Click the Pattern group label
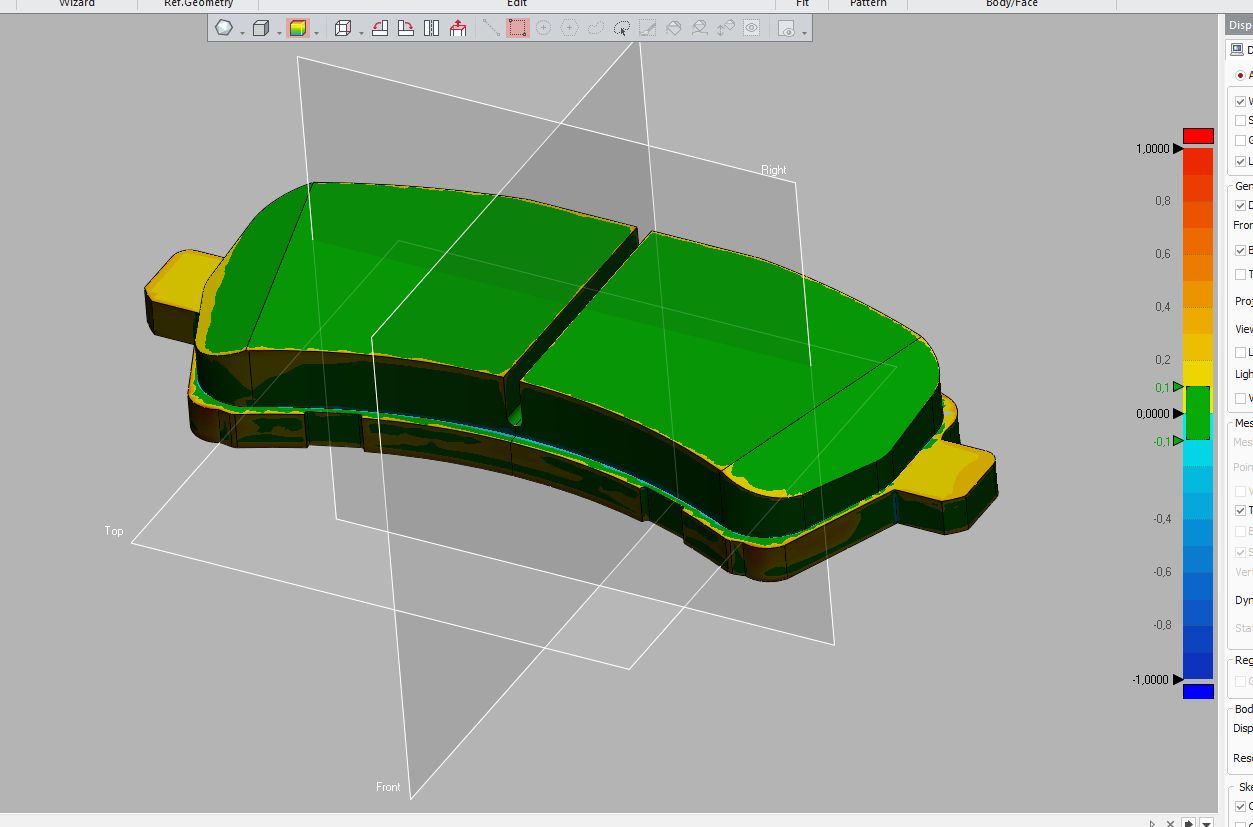Viewport: 1253px width, 827px height. tap(867, 4)
